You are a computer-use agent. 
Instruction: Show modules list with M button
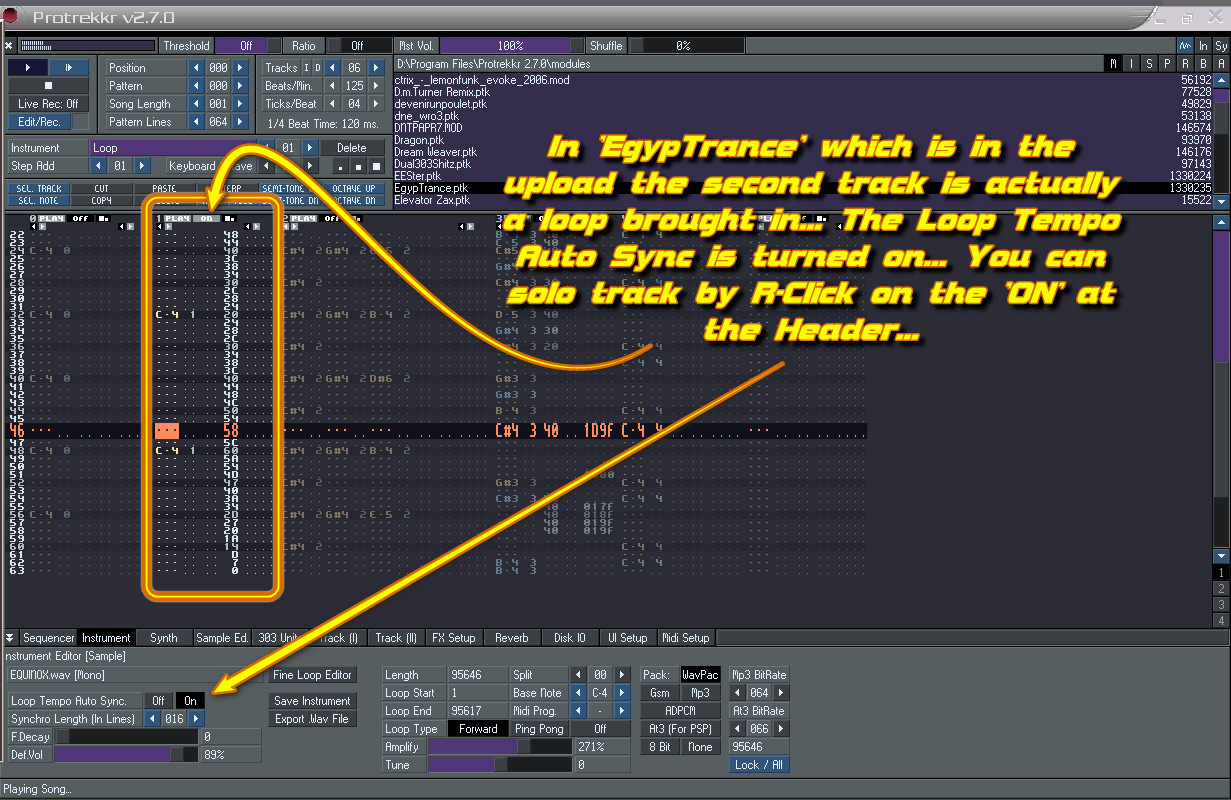1114,64
